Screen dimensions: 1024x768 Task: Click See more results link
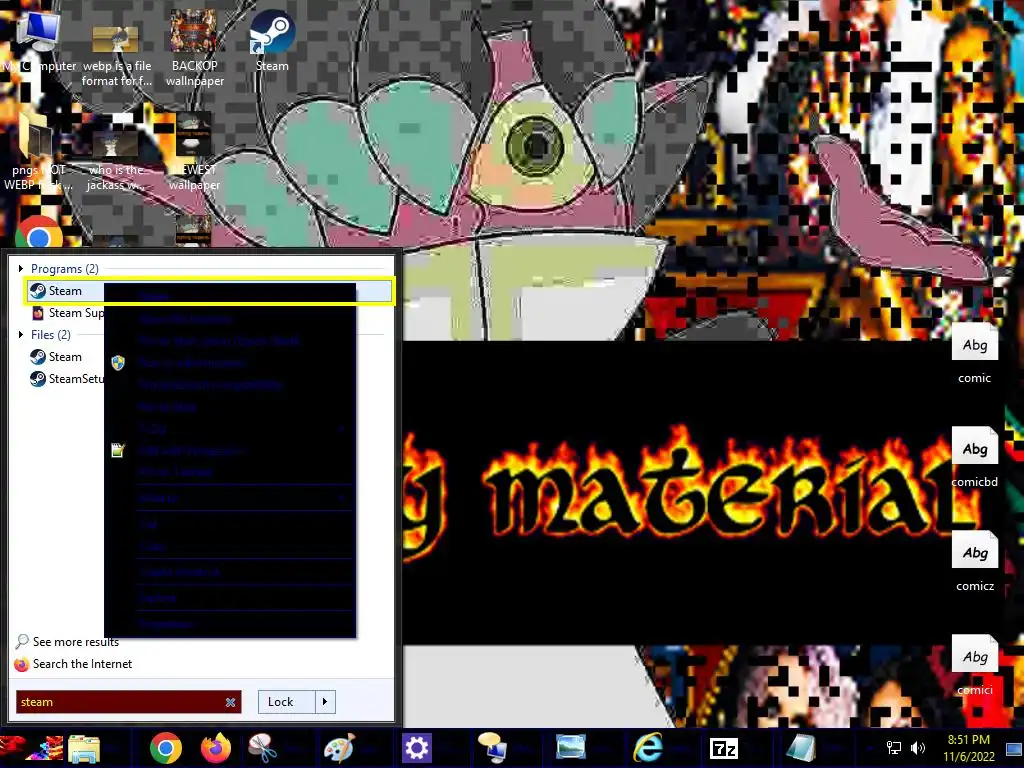point(67,642)
